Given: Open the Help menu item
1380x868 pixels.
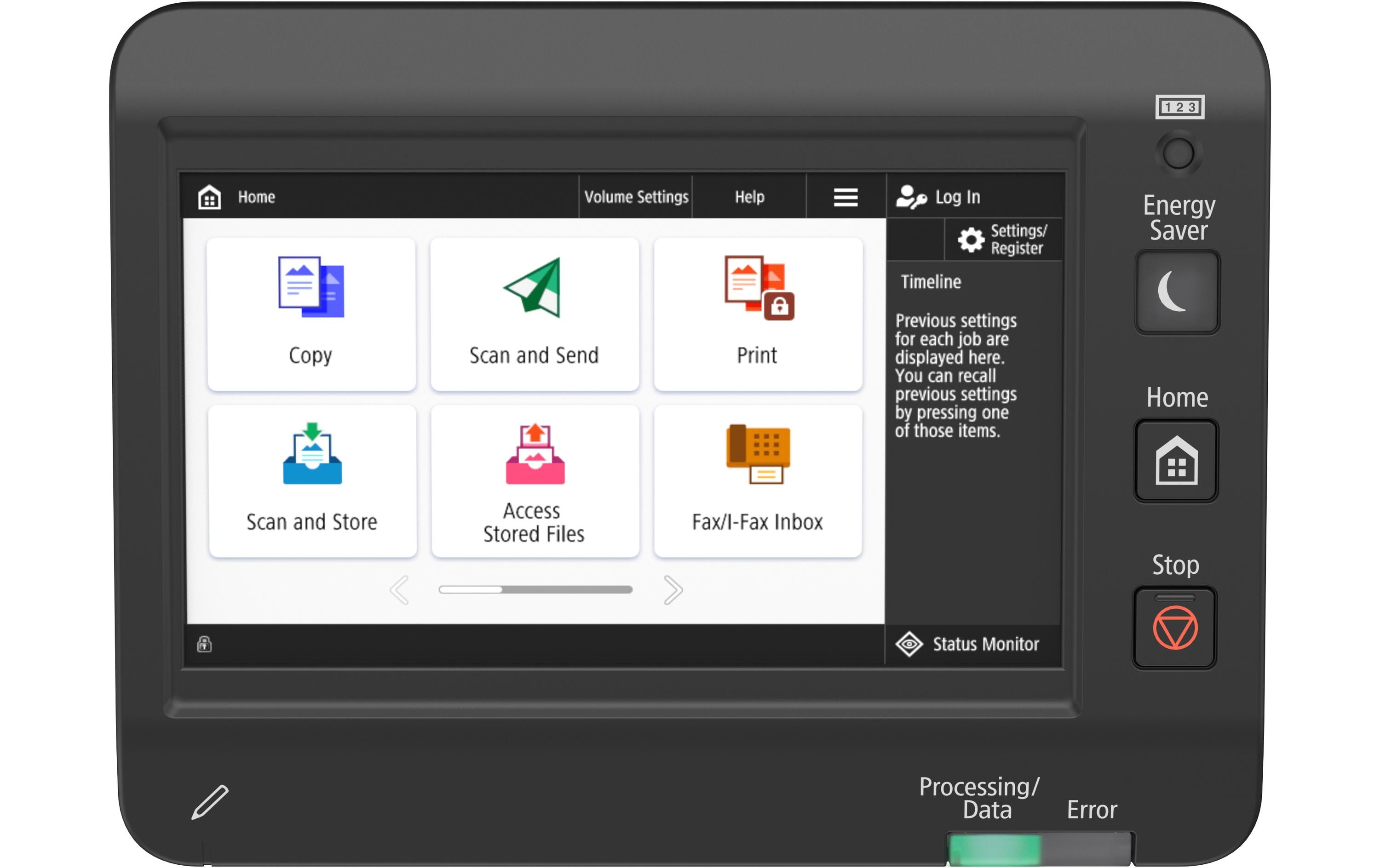Looking at the screenshot, I should point(749,197).
